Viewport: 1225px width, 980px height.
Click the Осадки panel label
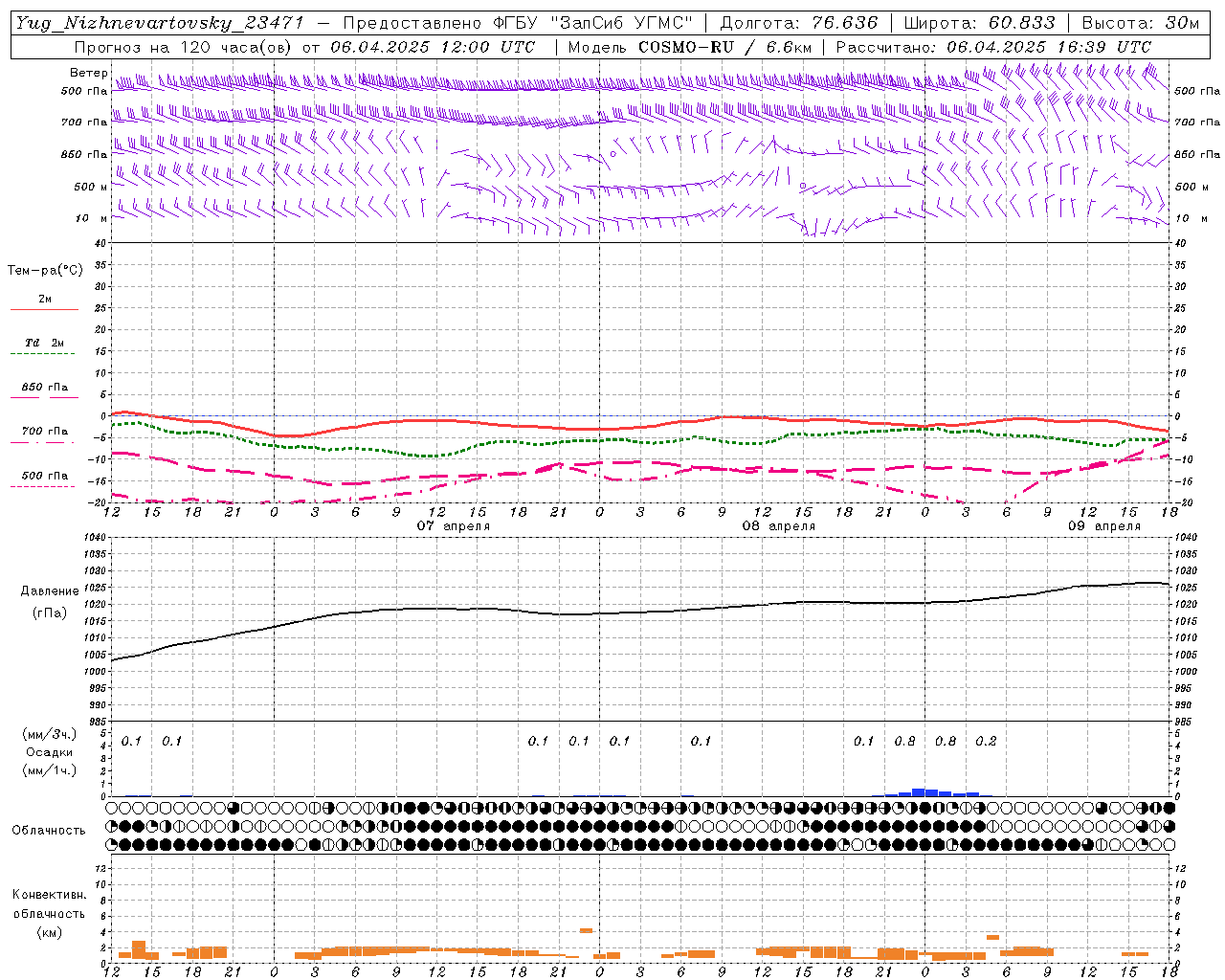click(50, 752)
